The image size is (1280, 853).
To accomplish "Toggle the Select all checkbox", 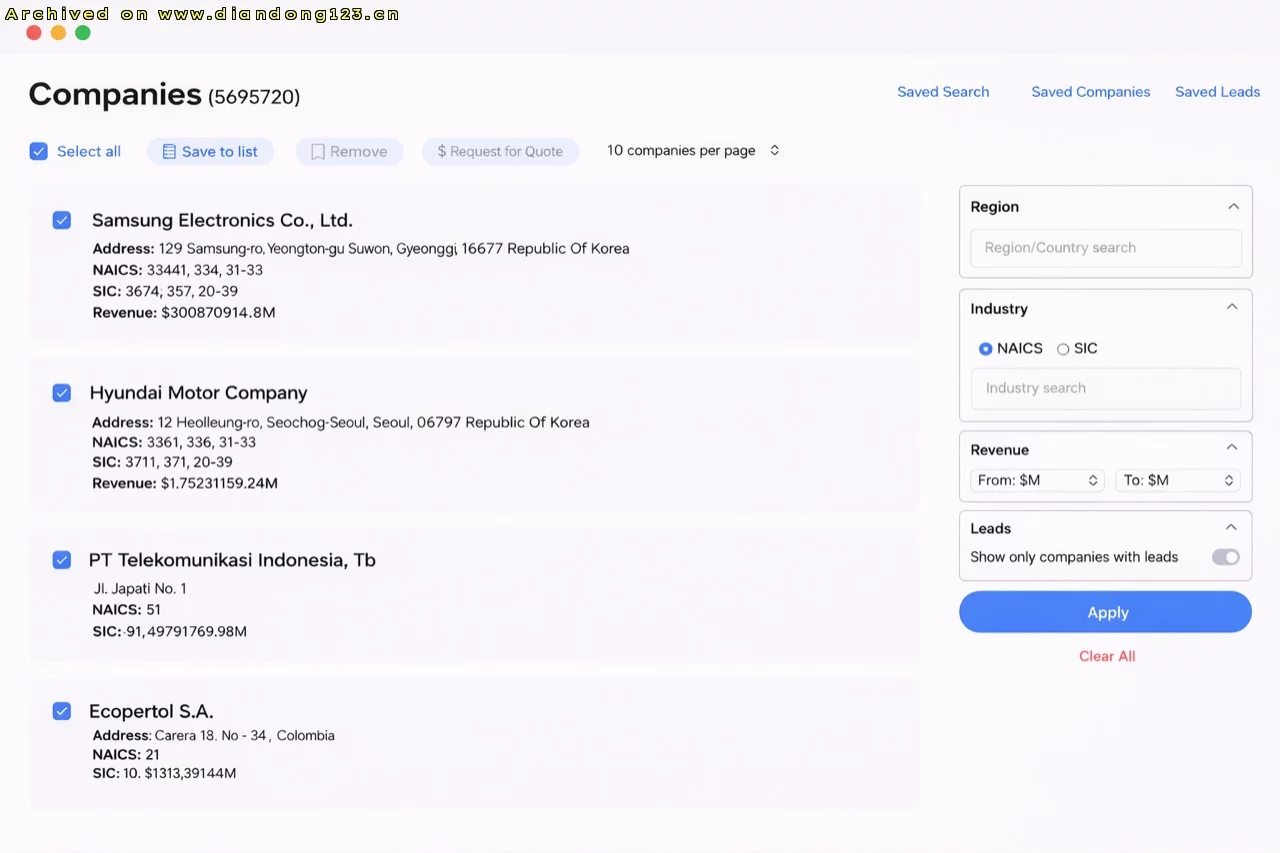I will (x=39, y=151).
